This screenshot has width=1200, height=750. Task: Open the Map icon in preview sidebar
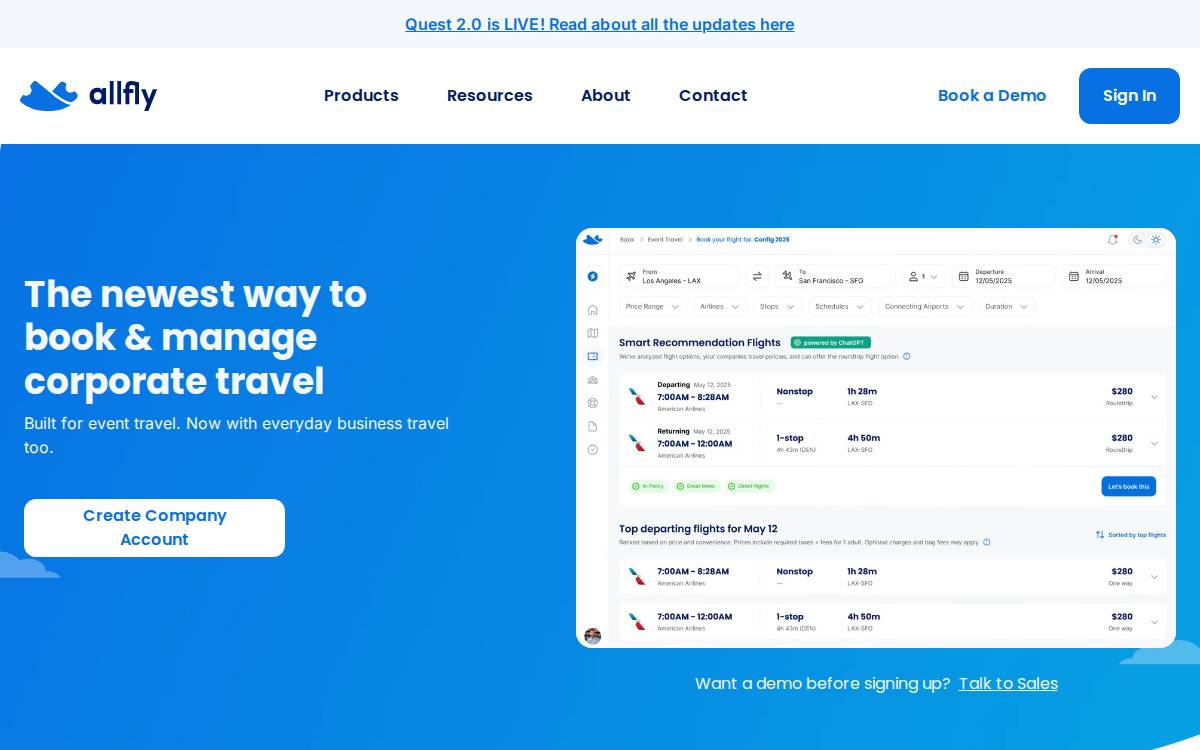[593, 333]
